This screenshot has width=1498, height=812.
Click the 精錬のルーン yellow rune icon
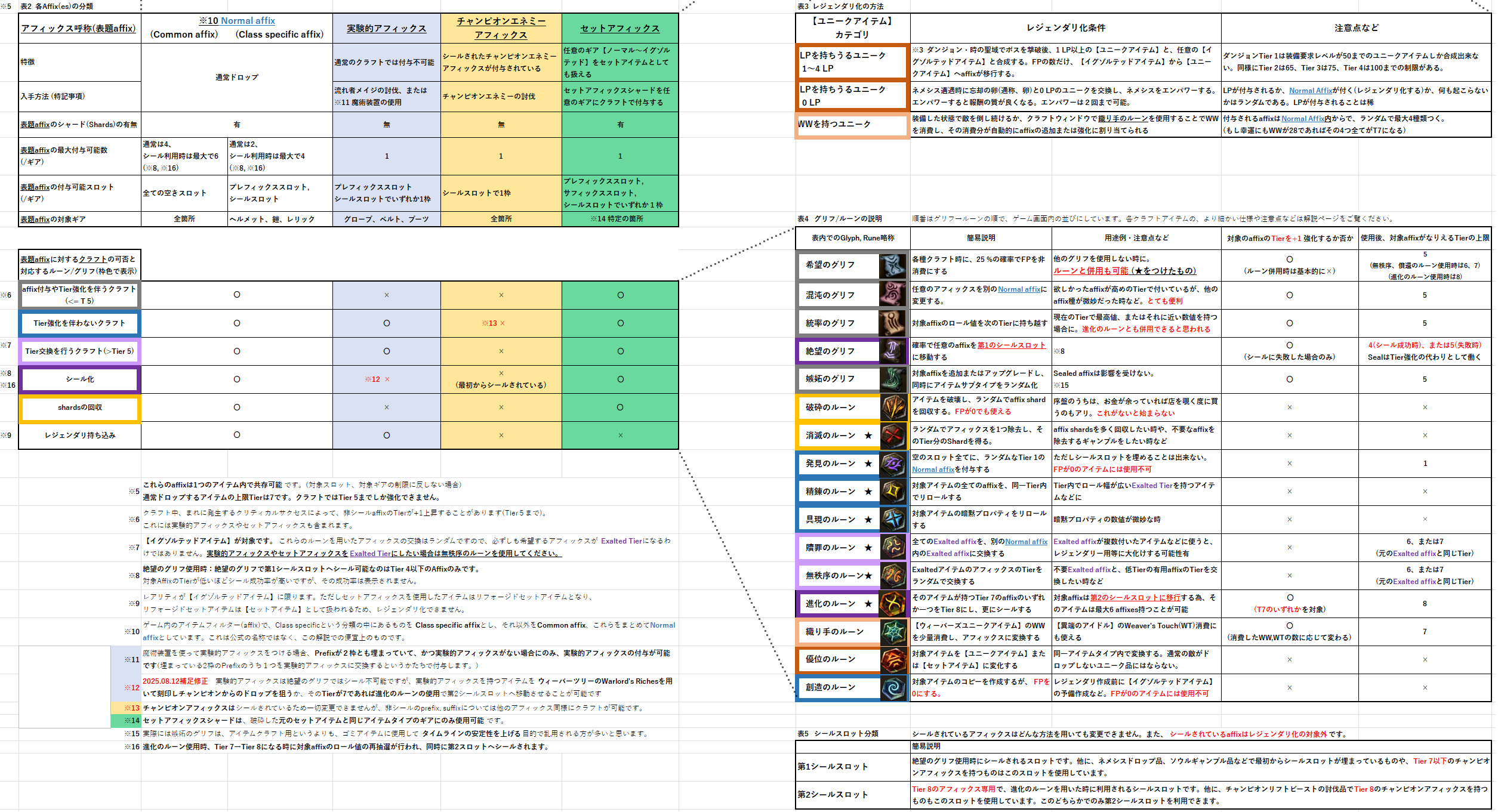click(x=893, y=492)
